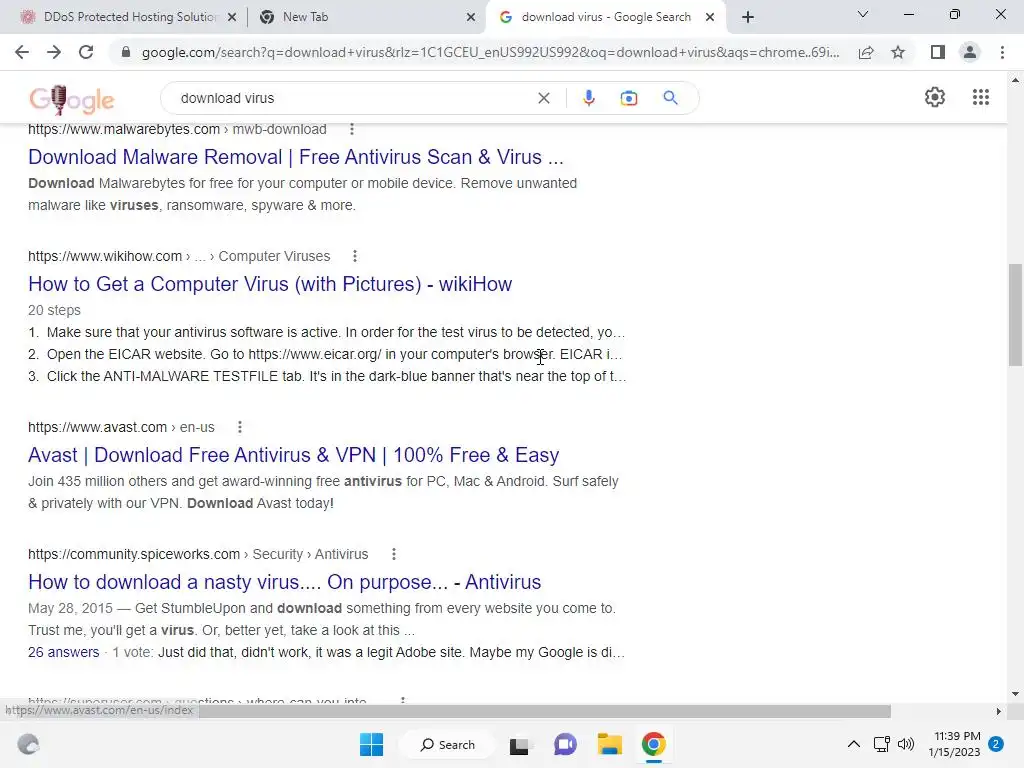1024x768 pixels.
Task: Open network settings tray icon
Action: (x=882, y=744)
